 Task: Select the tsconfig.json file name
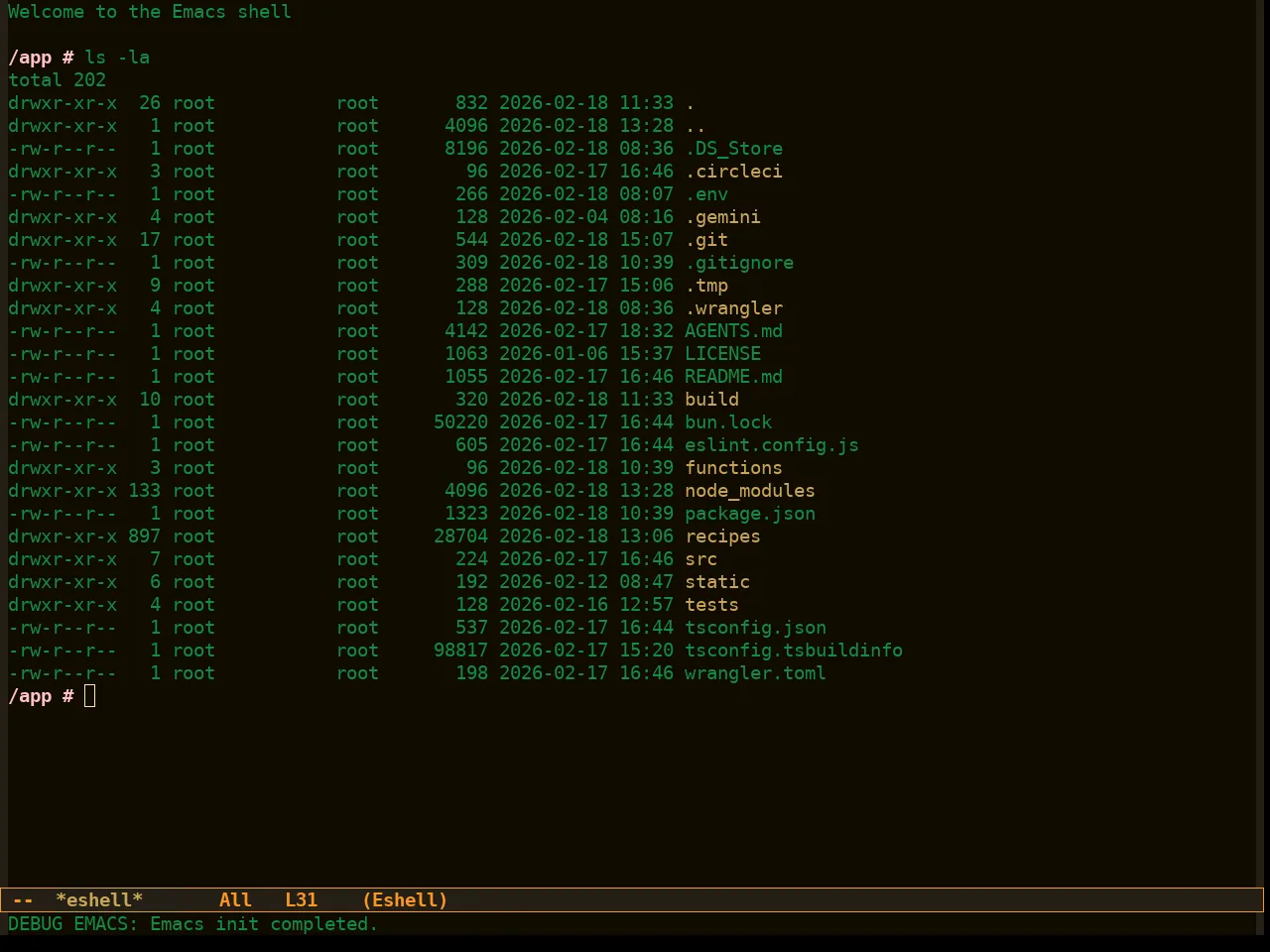point(756,628)
